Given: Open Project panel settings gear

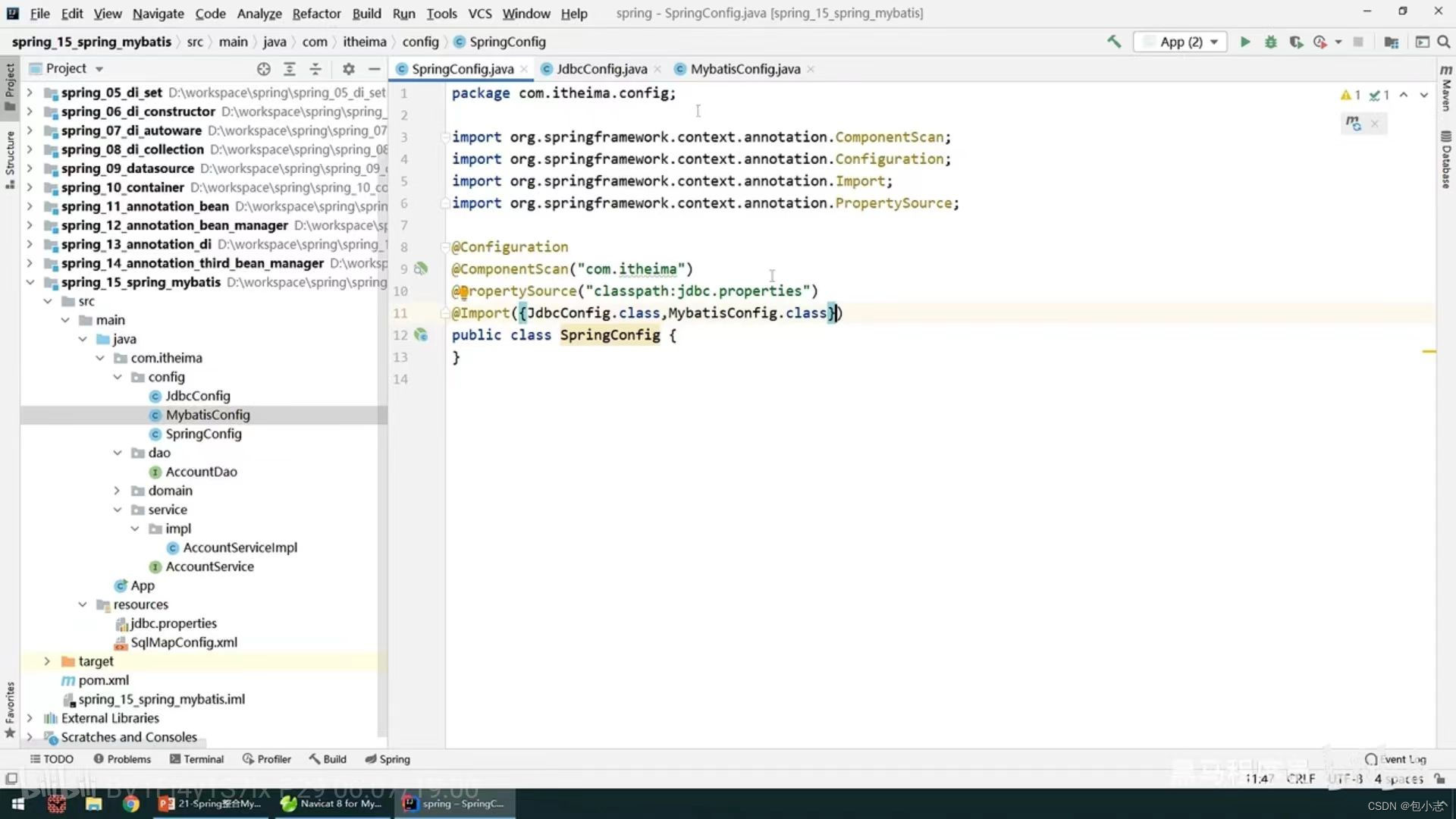Looking at the screenshot, I should point(348,69).
